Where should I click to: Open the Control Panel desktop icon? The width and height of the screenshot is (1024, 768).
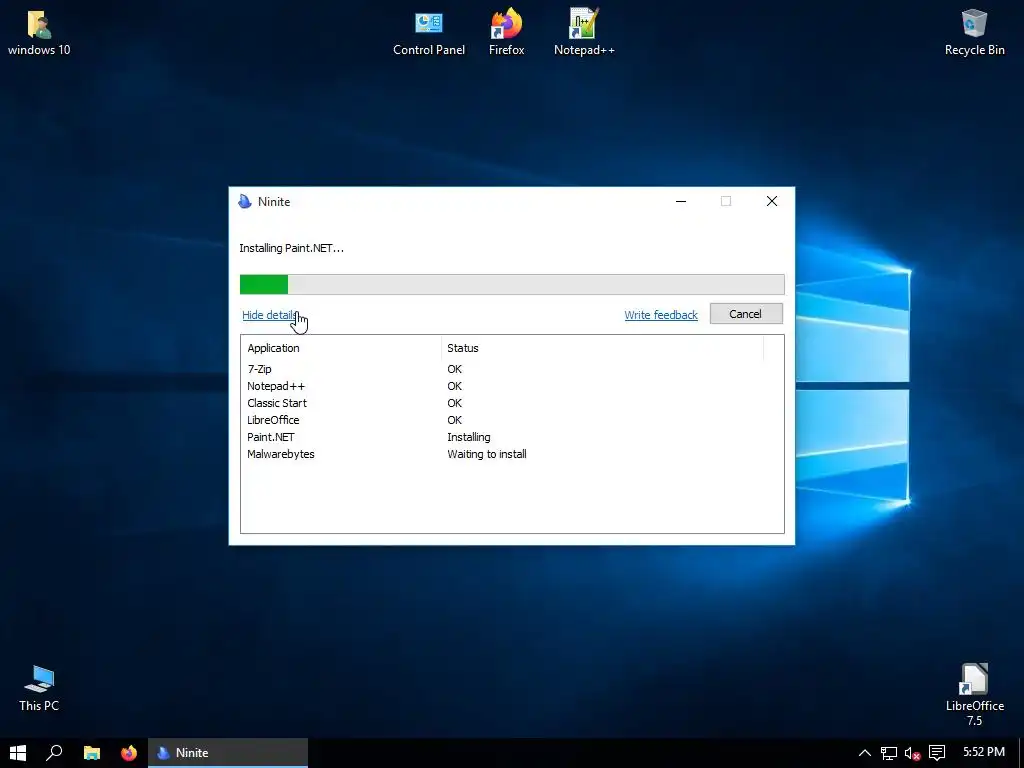point(429,33)
